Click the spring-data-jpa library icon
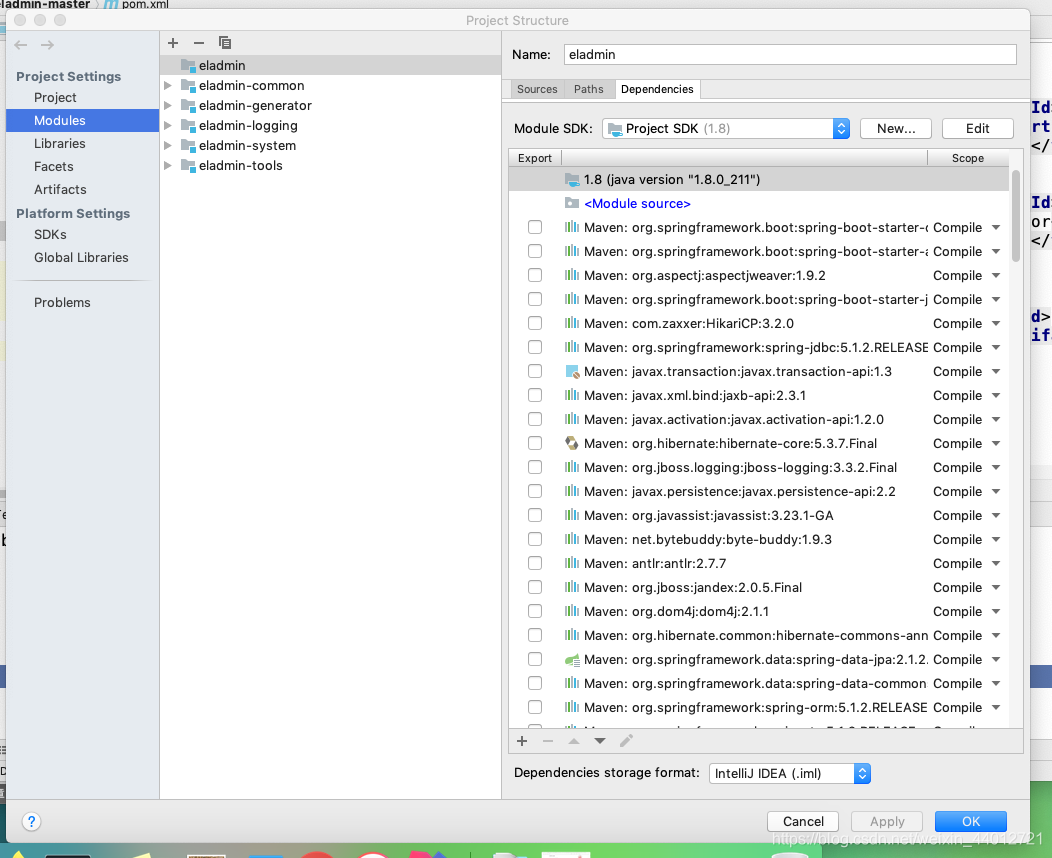This screenshot has width=1052, height=858. (572, 659)
